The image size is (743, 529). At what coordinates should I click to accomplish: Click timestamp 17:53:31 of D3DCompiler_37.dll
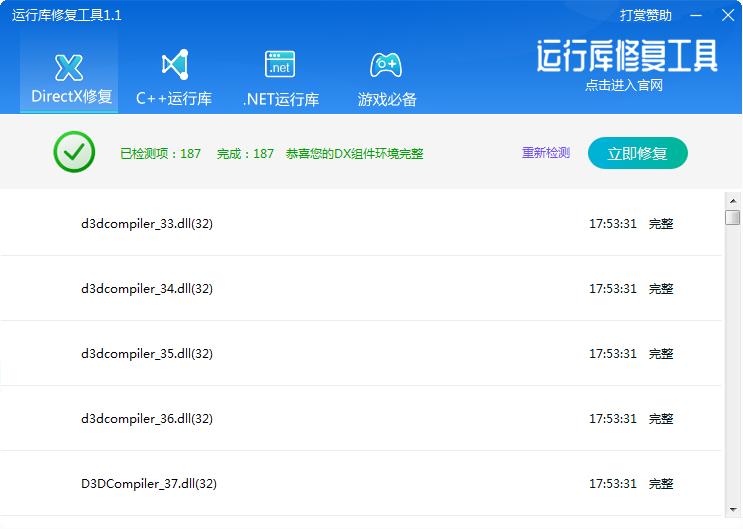[x=613, y=483]
